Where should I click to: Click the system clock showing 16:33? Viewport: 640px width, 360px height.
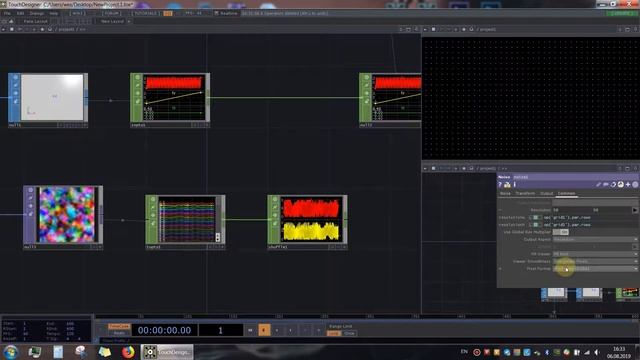(x=619, y=349)
